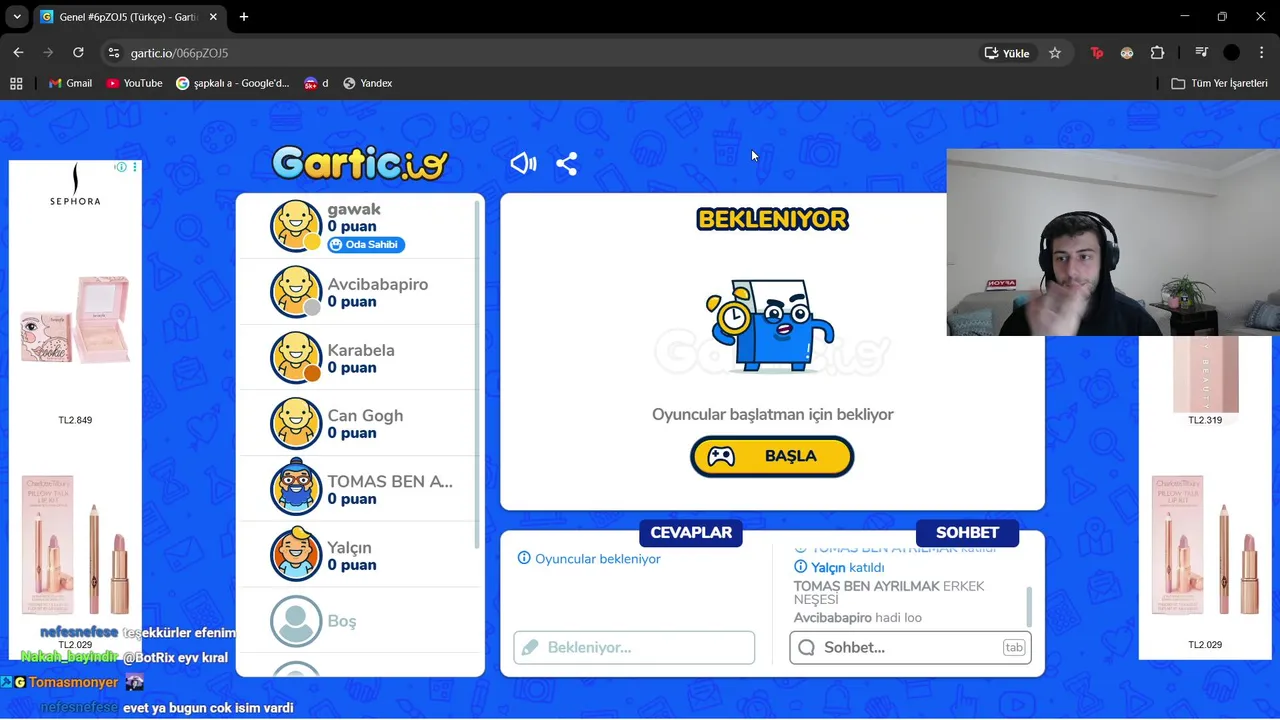This screenshot has height=720, width=1280.
Task: Open the apps grid in bookmarks bar
Action: 16,83
